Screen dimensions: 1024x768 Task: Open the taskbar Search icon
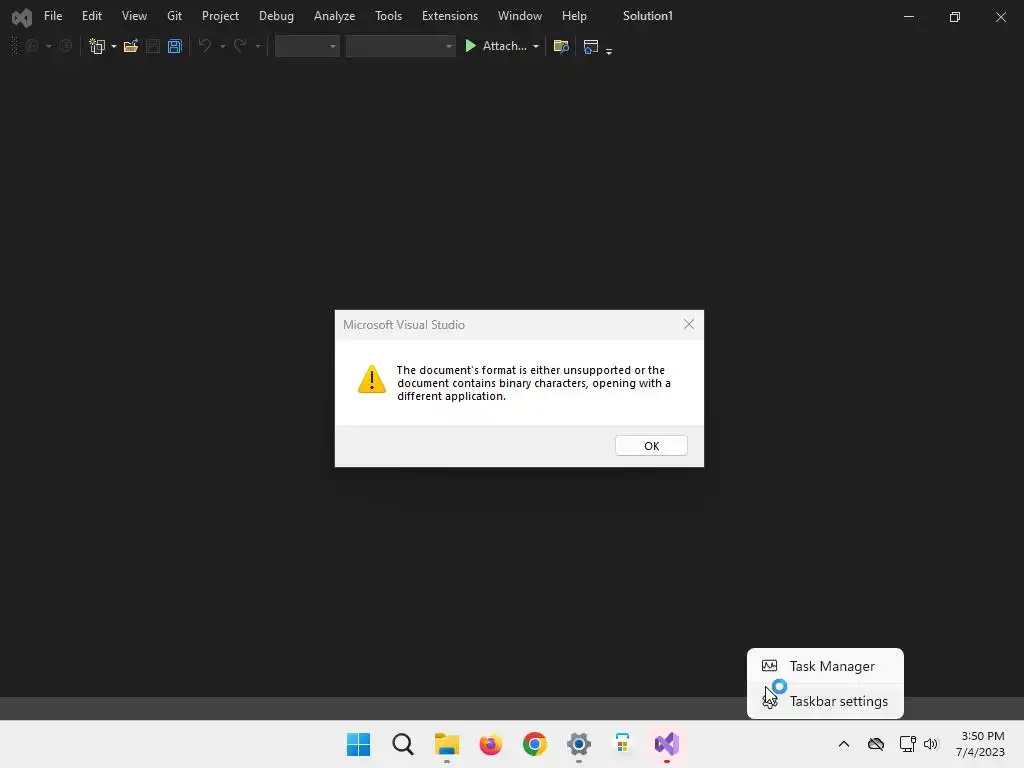pyautogui.click(x=403, y=744)
